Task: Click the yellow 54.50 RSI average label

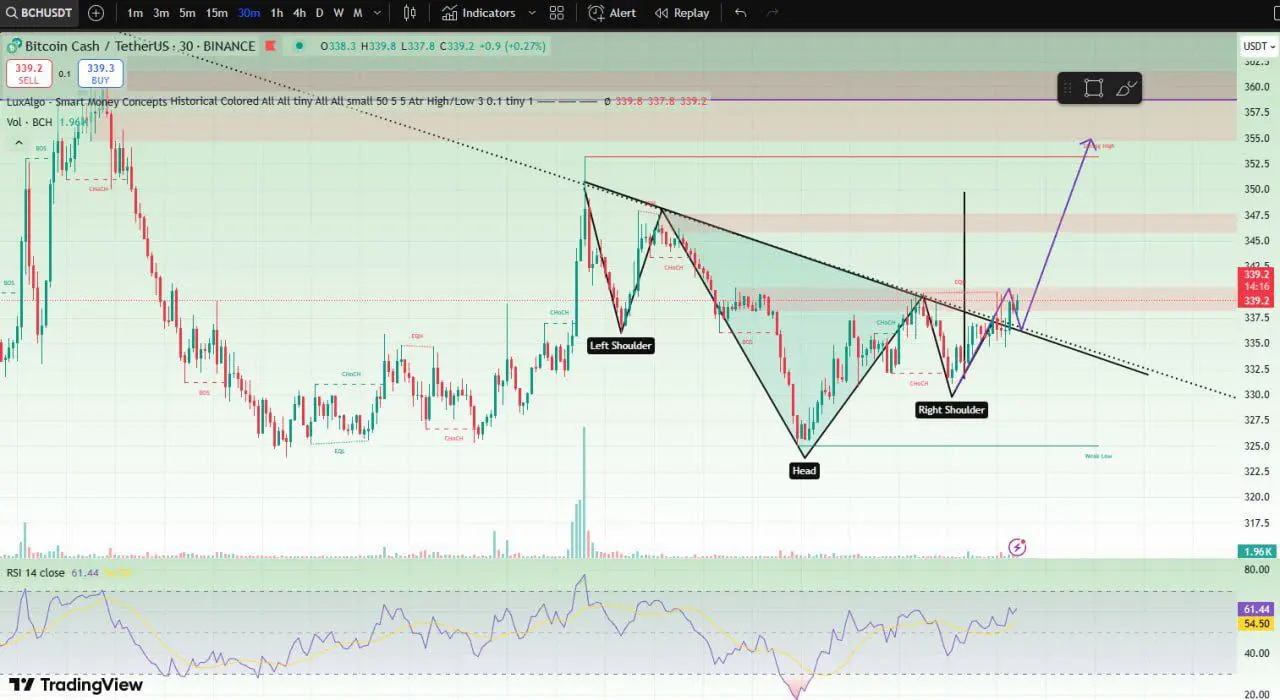Action: point(1256,623)
